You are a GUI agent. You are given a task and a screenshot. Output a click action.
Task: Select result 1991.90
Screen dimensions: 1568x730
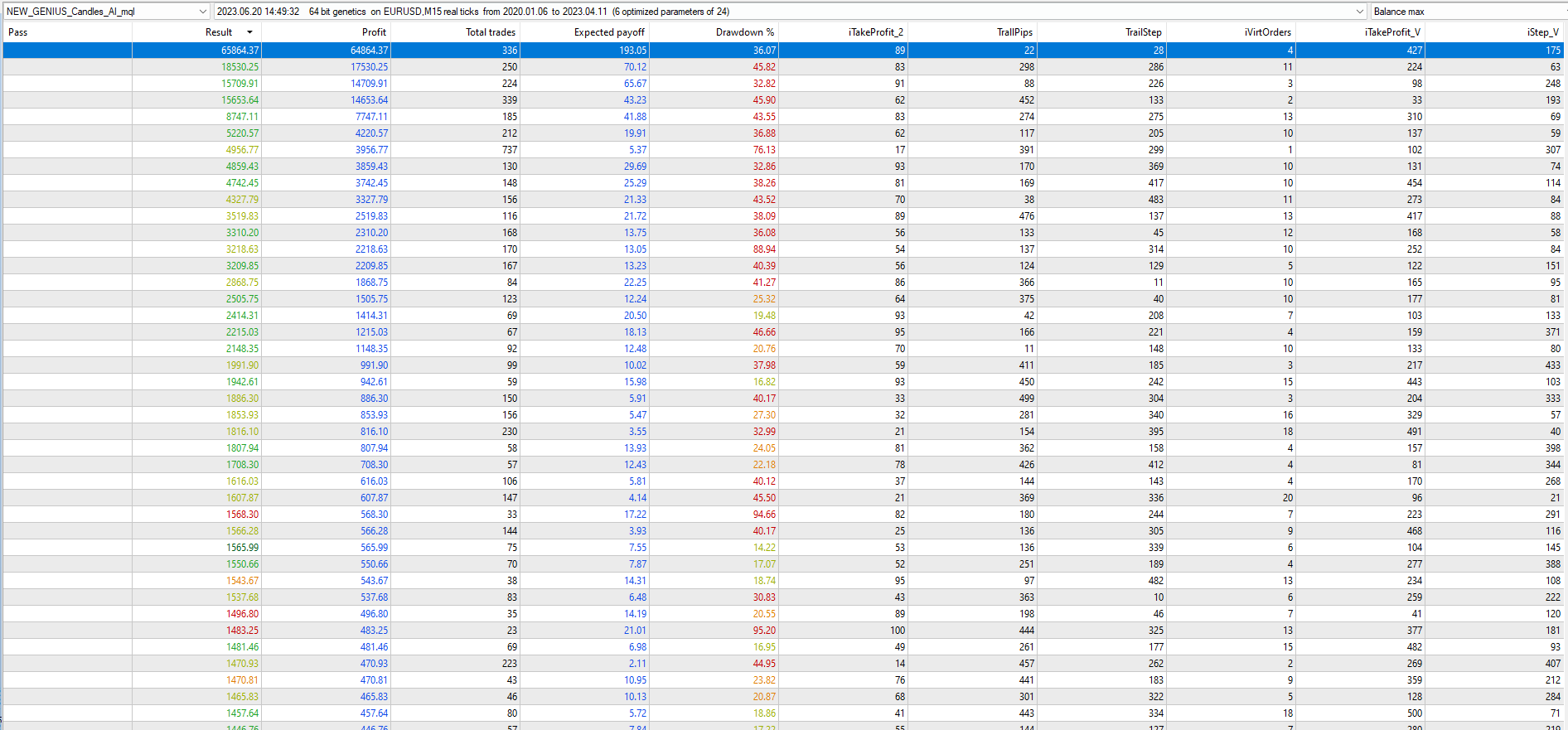point(242,365)
